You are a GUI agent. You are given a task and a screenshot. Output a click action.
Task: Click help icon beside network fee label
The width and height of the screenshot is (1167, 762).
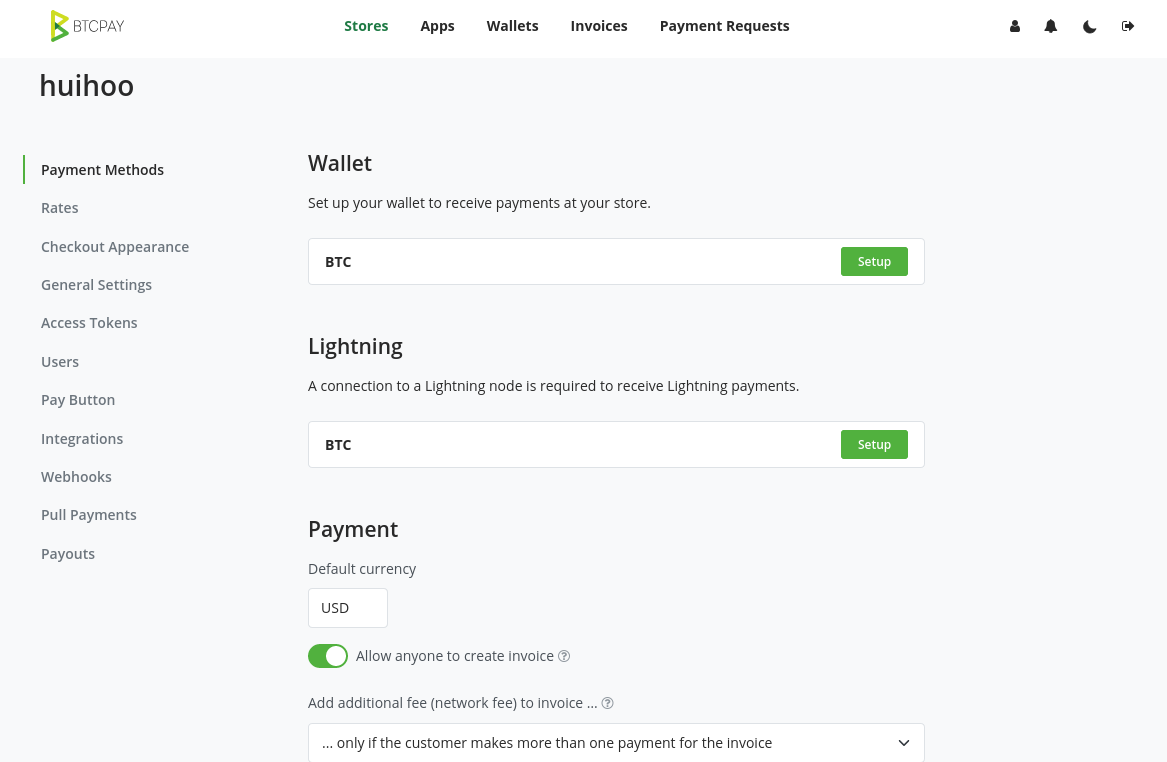(x=607, y=703)
